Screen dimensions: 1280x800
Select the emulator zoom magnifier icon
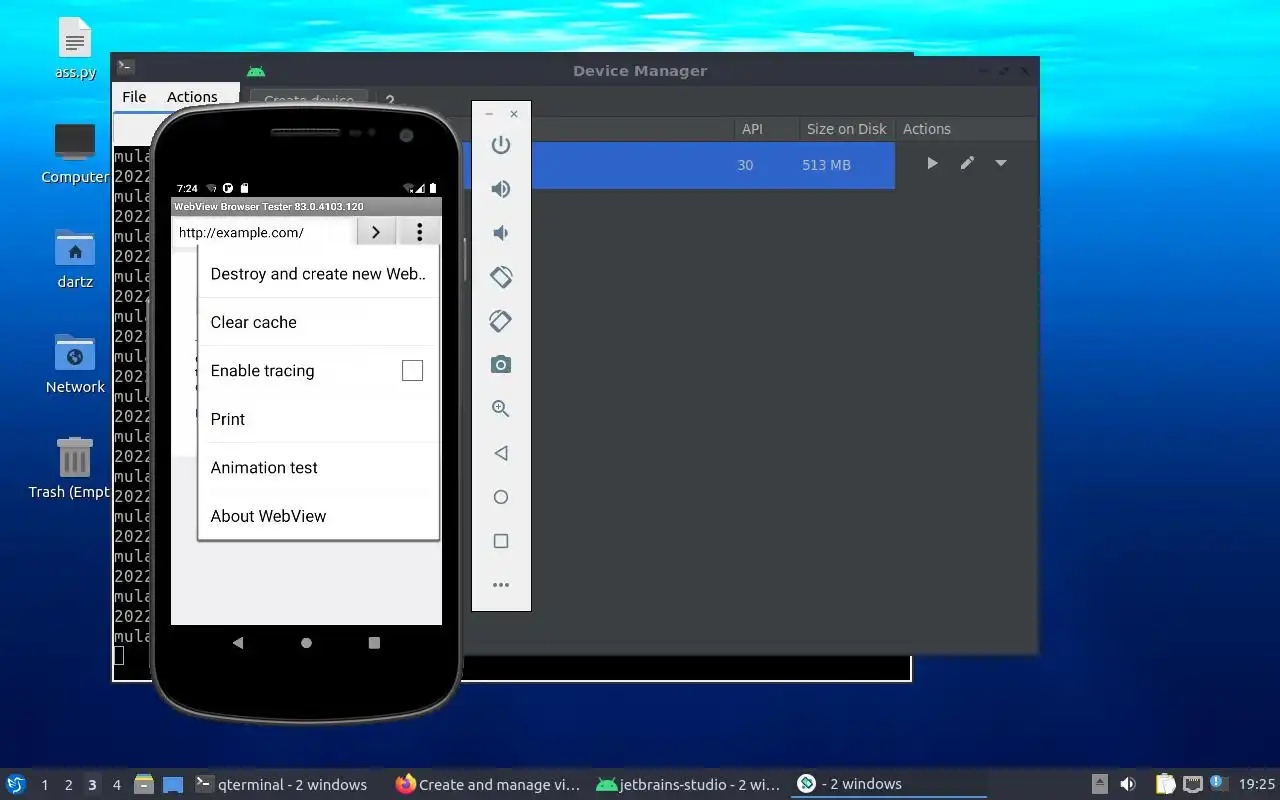[501, 409]
